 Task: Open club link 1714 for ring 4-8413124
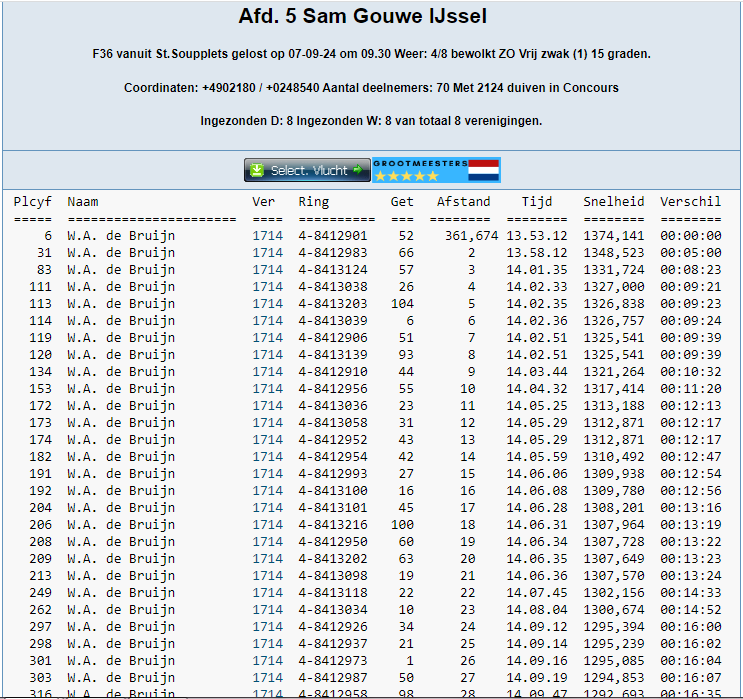coord(267,270)
